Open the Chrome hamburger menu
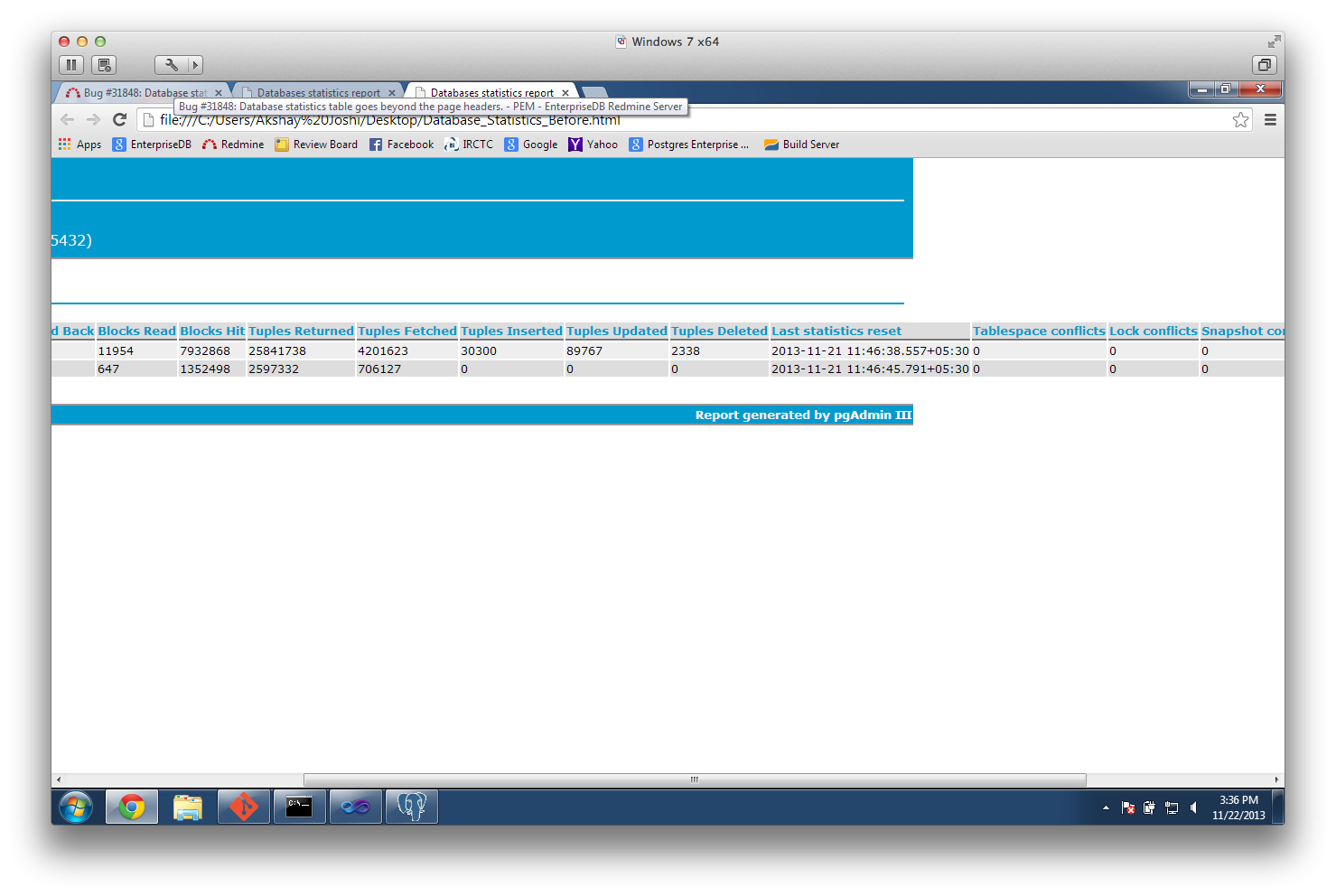The image size is (1336, 896). (x=1270, y=120)
